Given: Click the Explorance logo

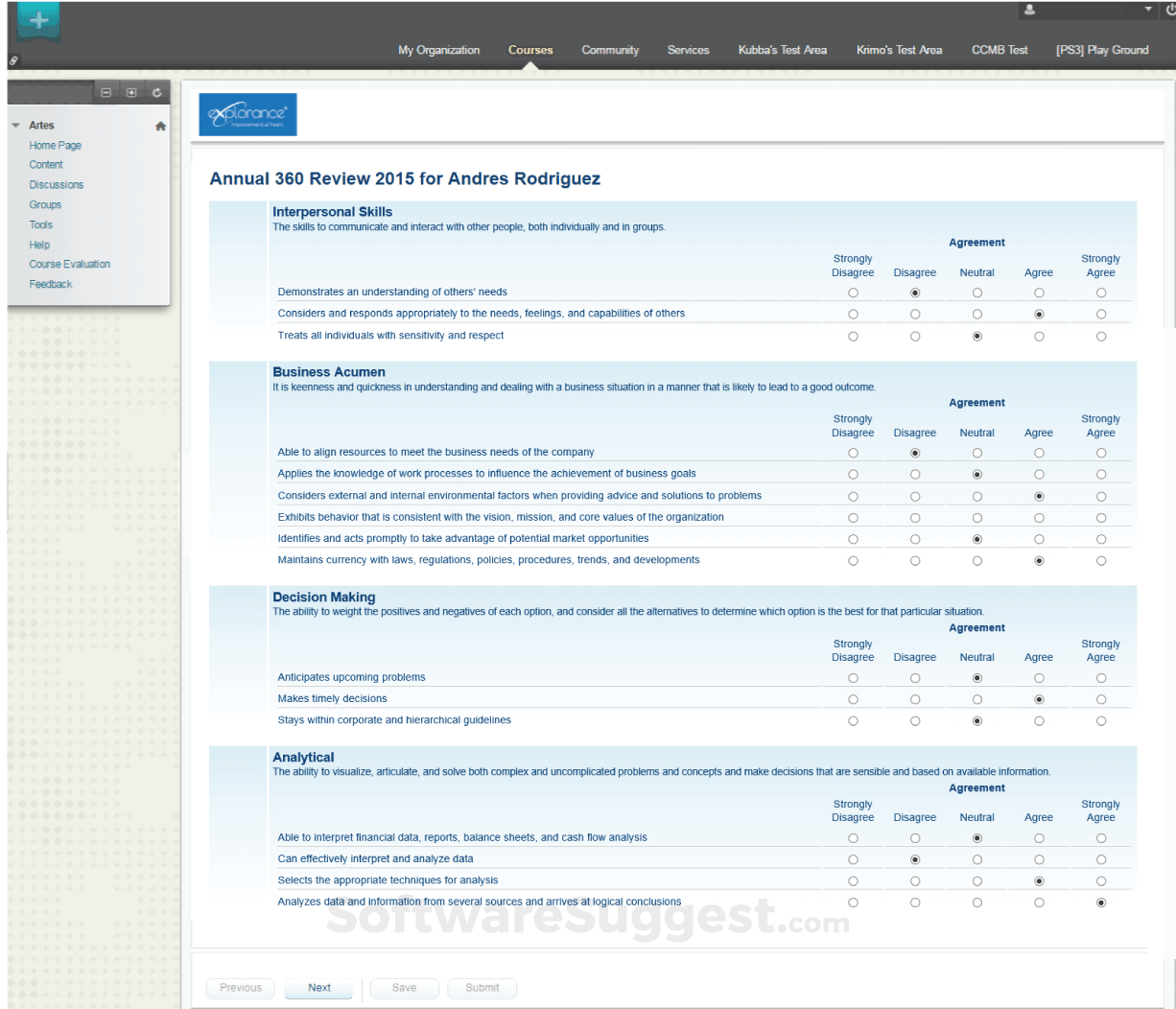Looking at the screenshot, I should click(x=247, y=114).
